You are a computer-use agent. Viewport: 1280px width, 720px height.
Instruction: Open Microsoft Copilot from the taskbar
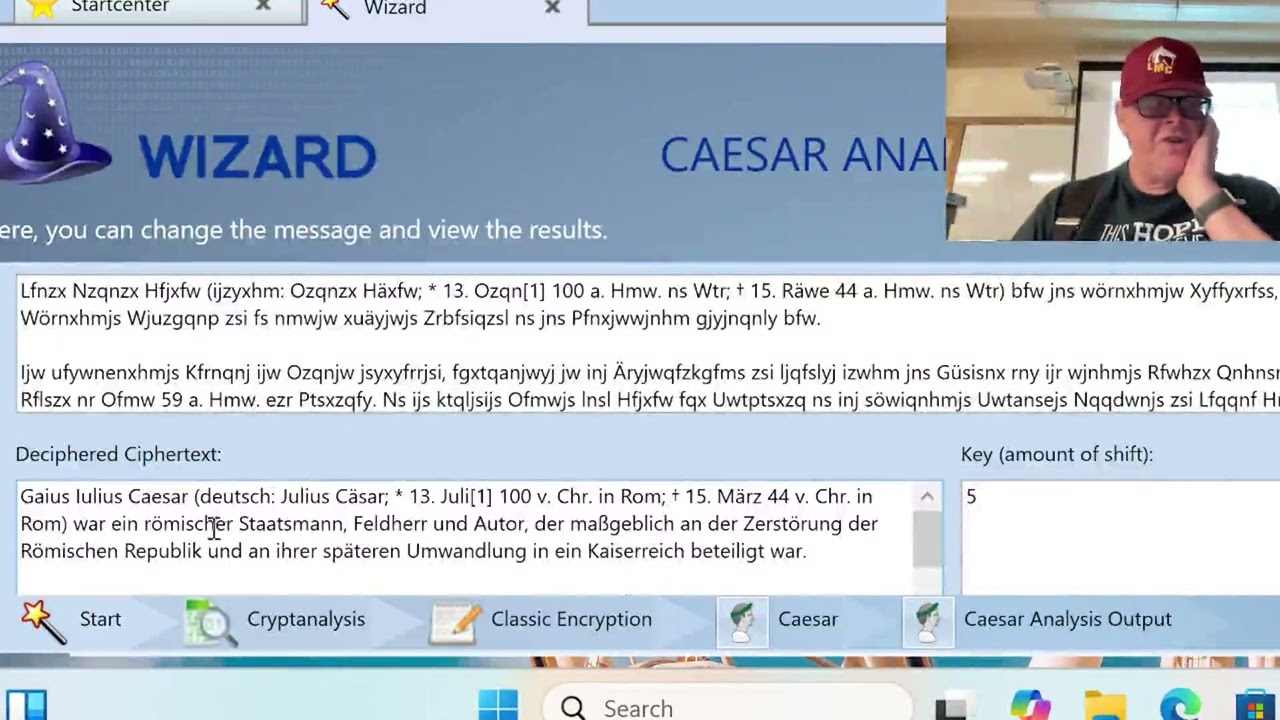1030,706
